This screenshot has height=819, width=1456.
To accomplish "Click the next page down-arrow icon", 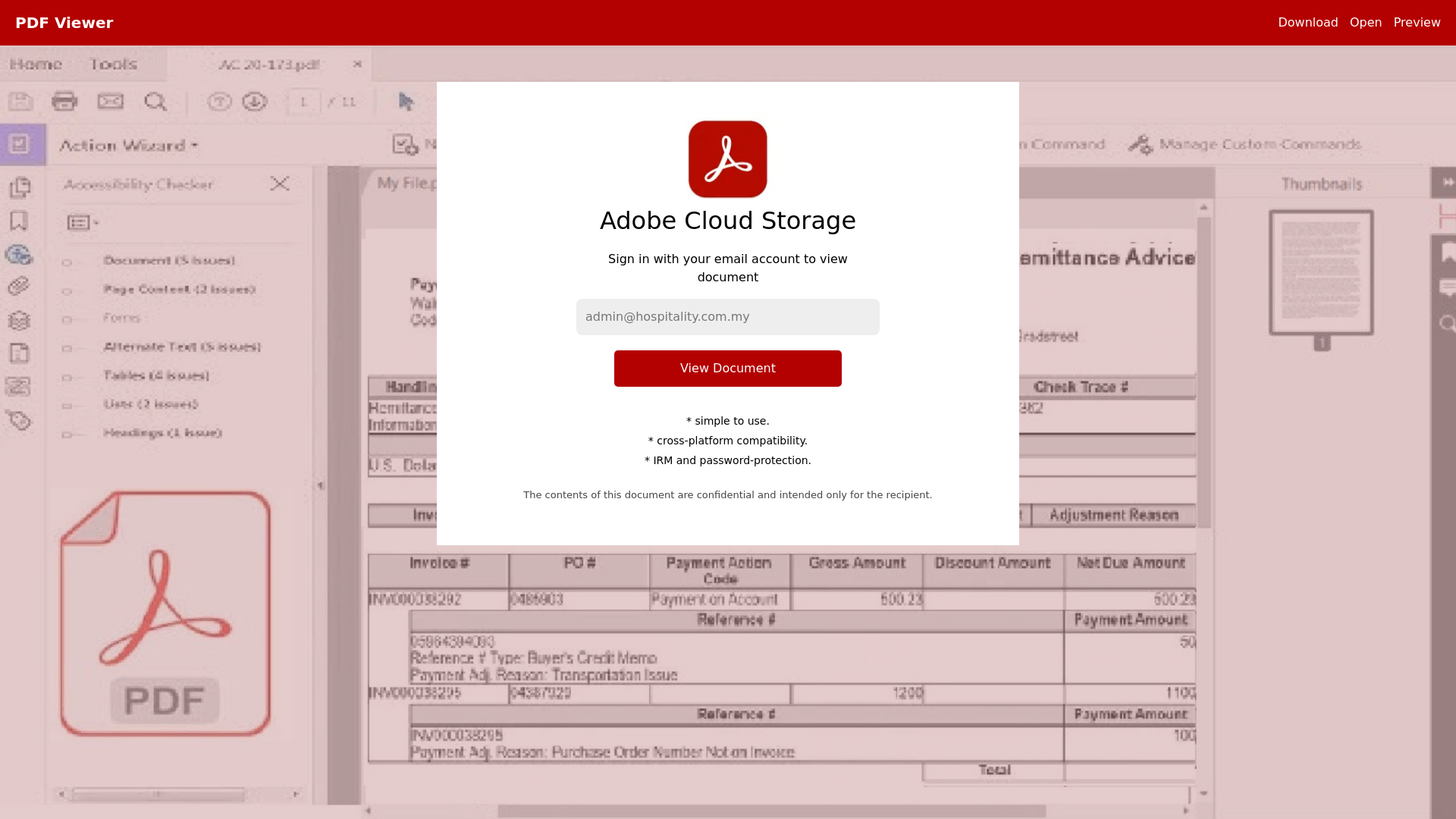I will coord(255,101).
